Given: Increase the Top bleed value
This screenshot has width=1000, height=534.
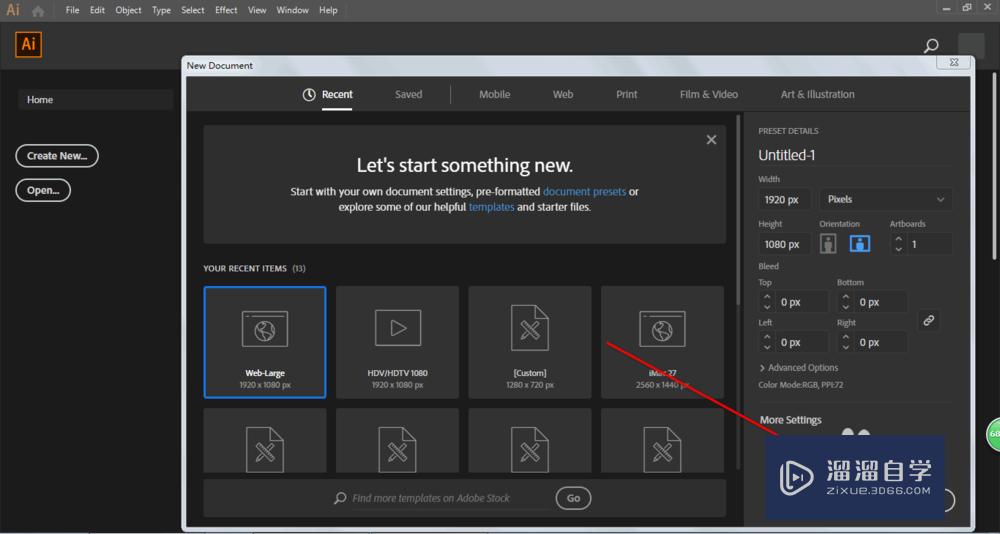Looking at the screenshot, I should click(x=767, y=297).
